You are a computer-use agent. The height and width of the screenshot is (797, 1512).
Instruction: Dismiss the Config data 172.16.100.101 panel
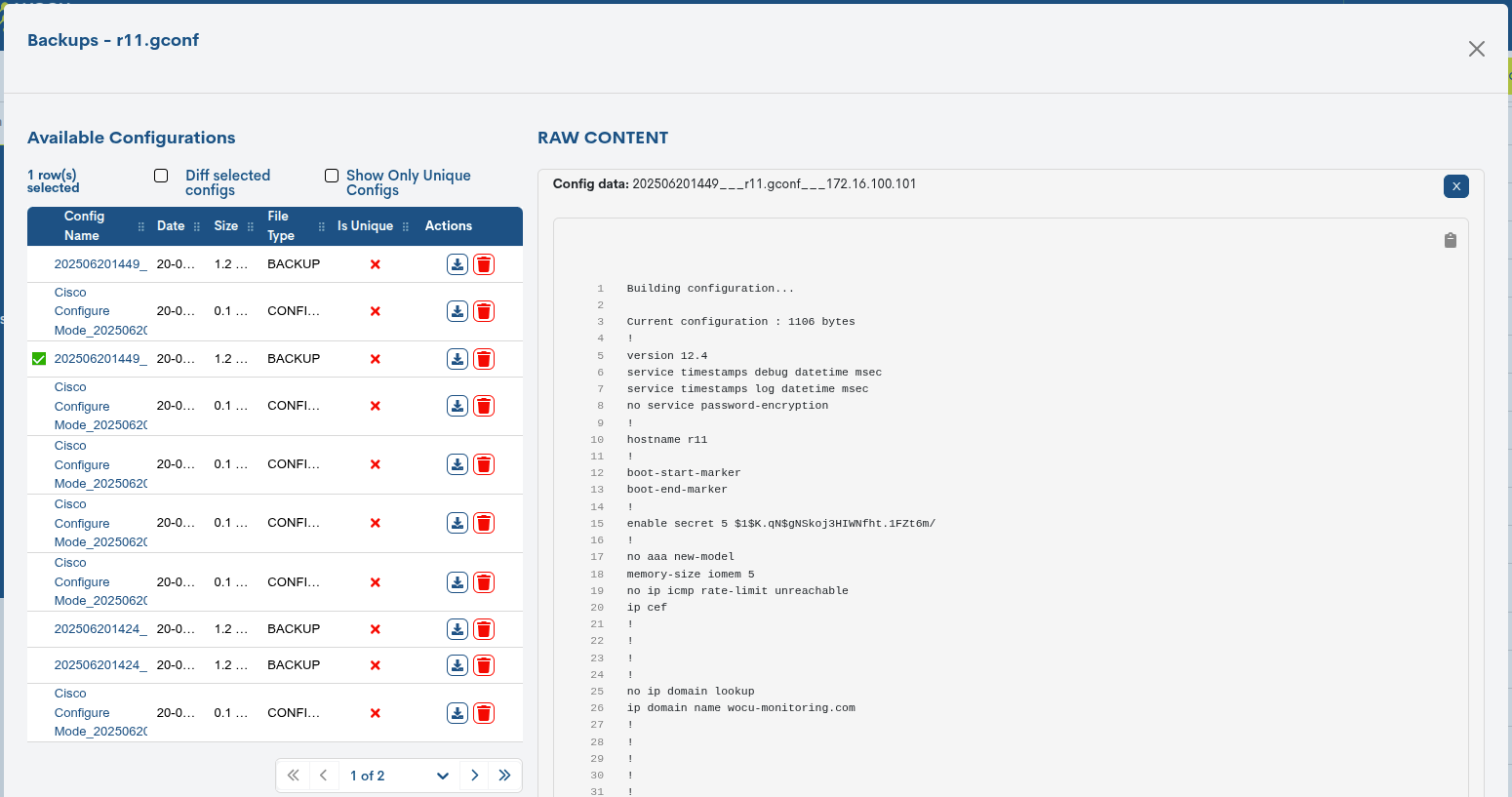1455,185
